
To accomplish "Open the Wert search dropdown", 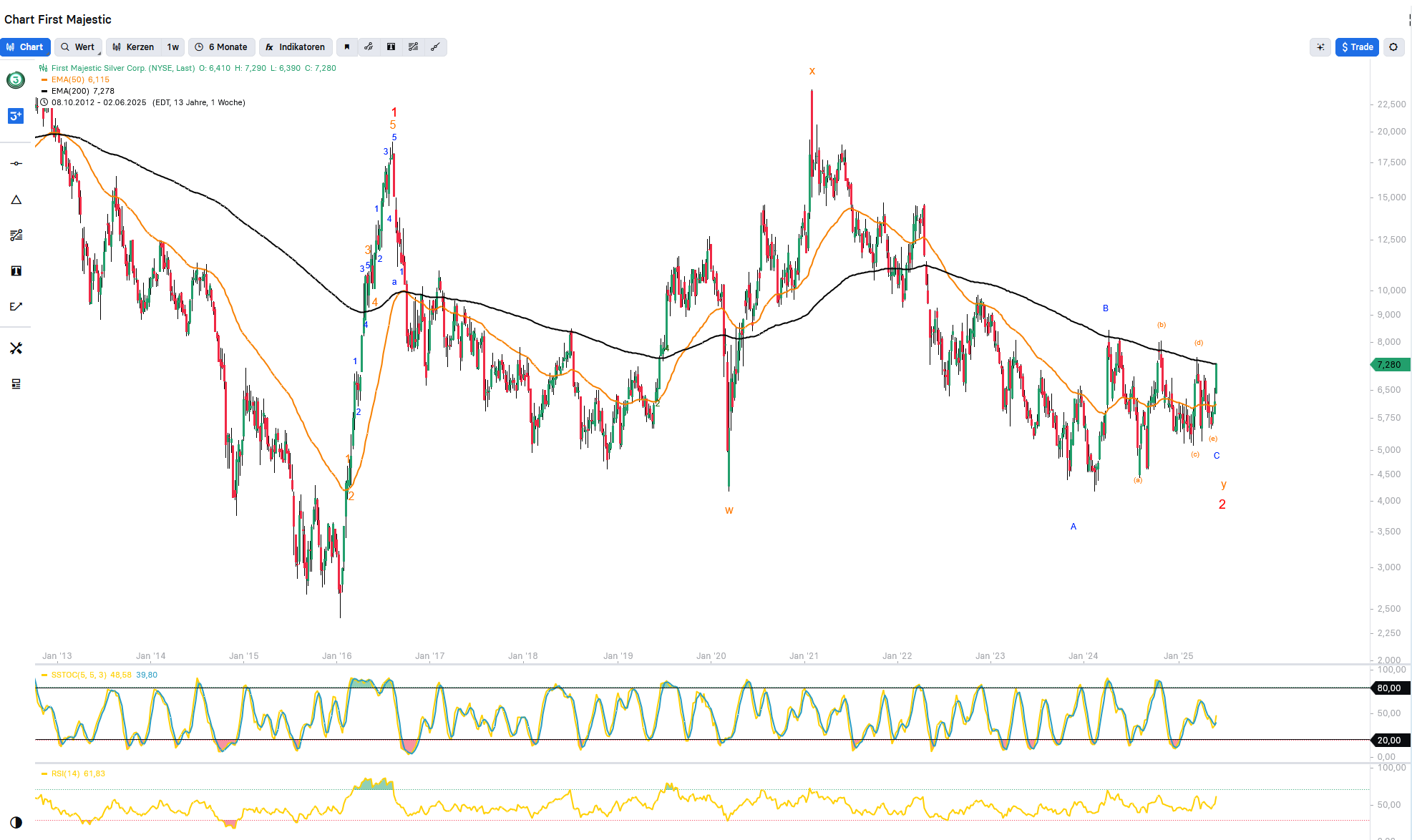I will tap(78, 47).
